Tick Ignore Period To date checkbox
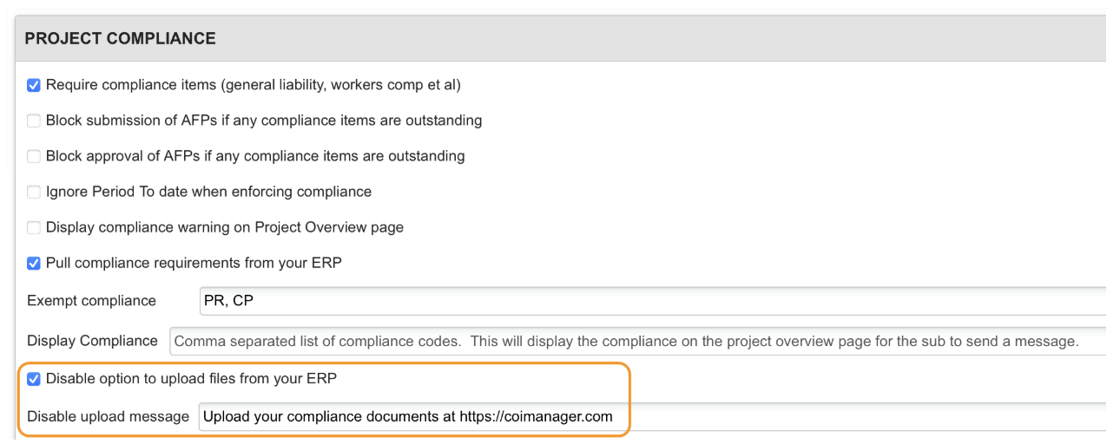1120x444 pixels. [34, 192]
